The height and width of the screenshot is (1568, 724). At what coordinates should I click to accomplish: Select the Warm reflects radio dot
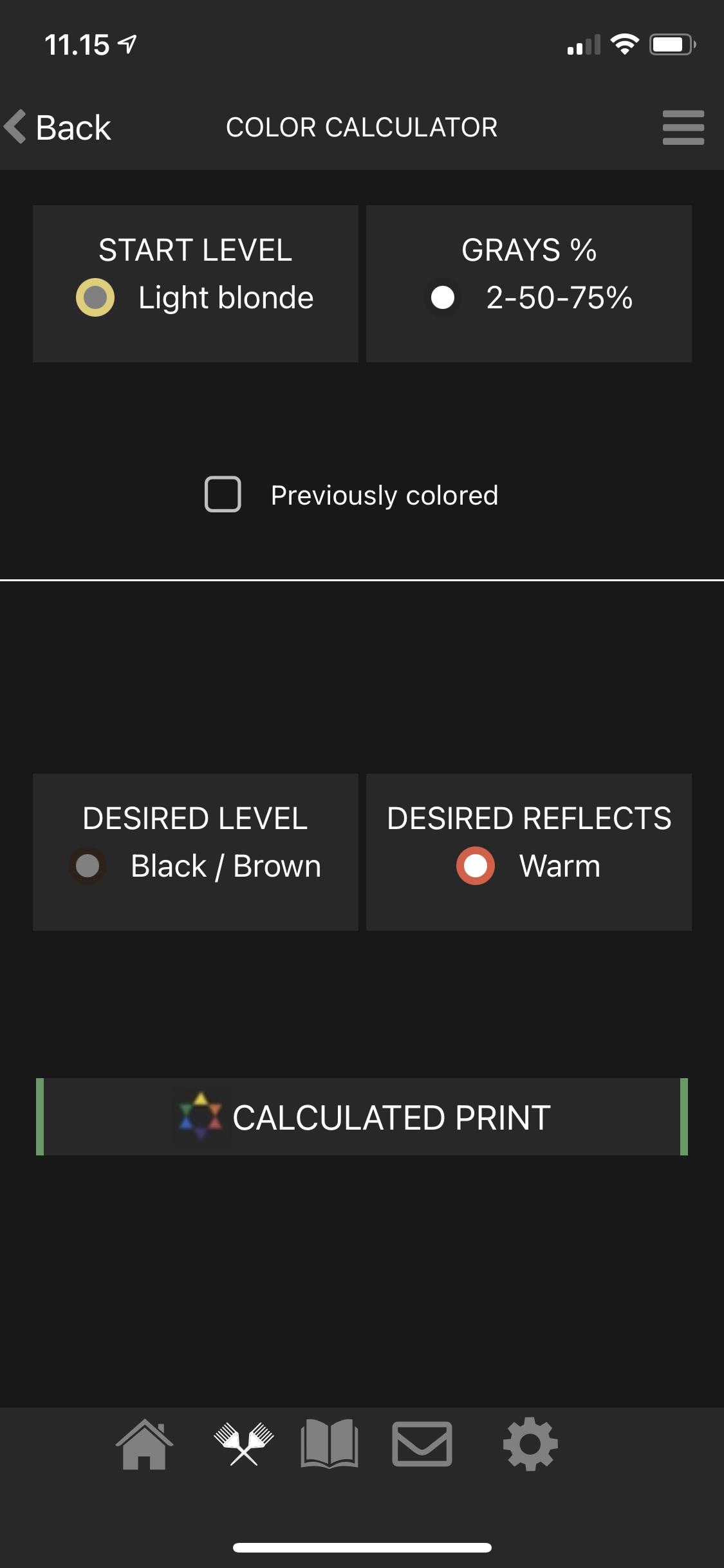(x=476, y=866)
